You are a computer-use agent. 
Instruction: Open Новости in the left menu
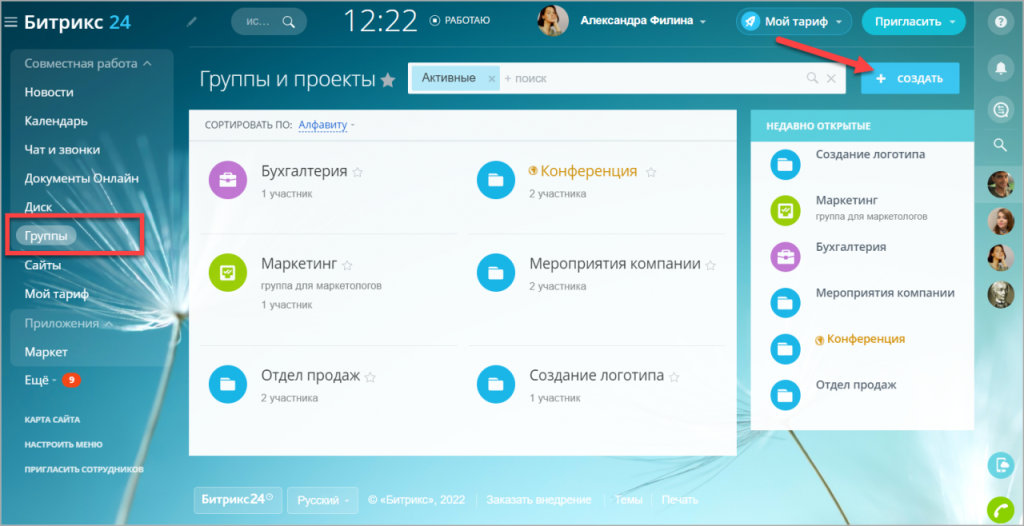point(49,92)
